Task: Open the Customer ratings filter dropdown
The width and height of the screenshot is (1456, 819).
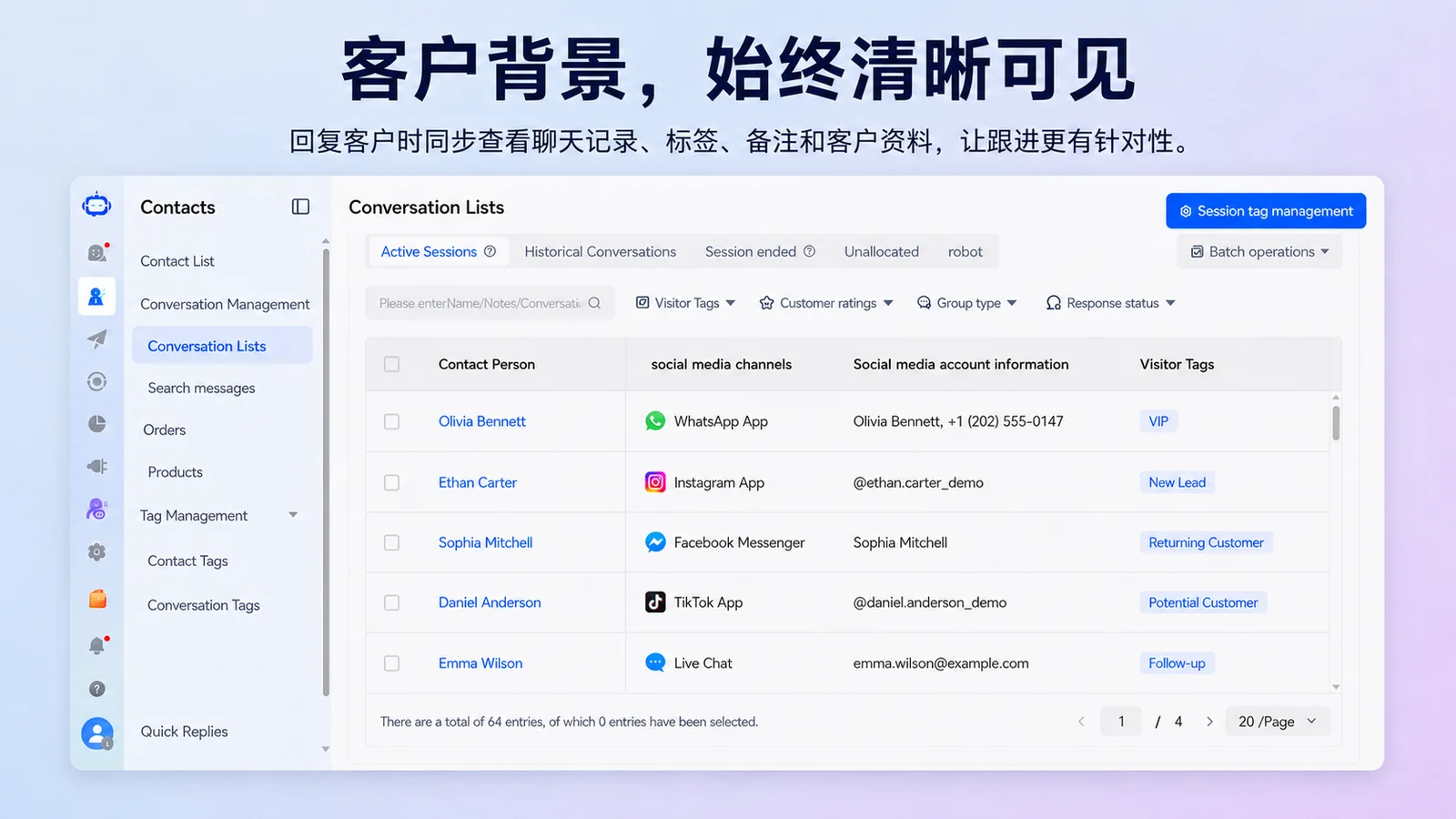Action: (826, 303)
